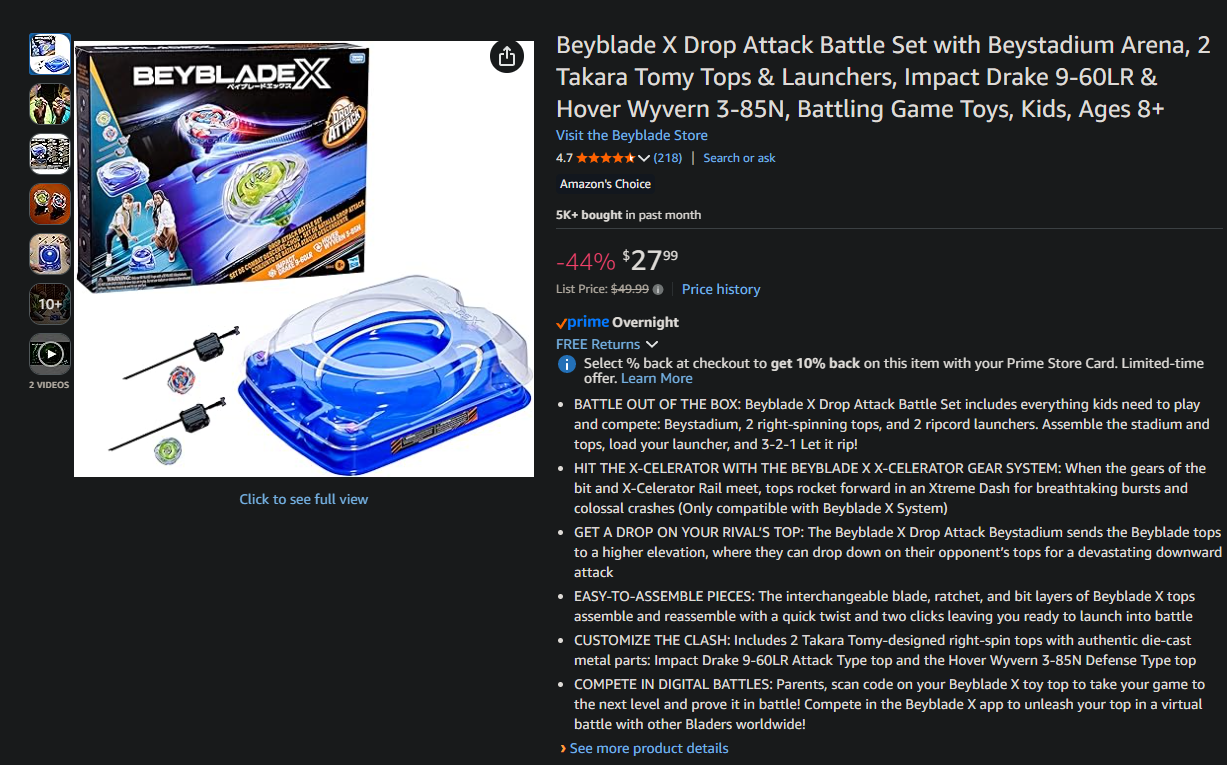Expand the rating breakdown chevron

click(x=644, y=158)
